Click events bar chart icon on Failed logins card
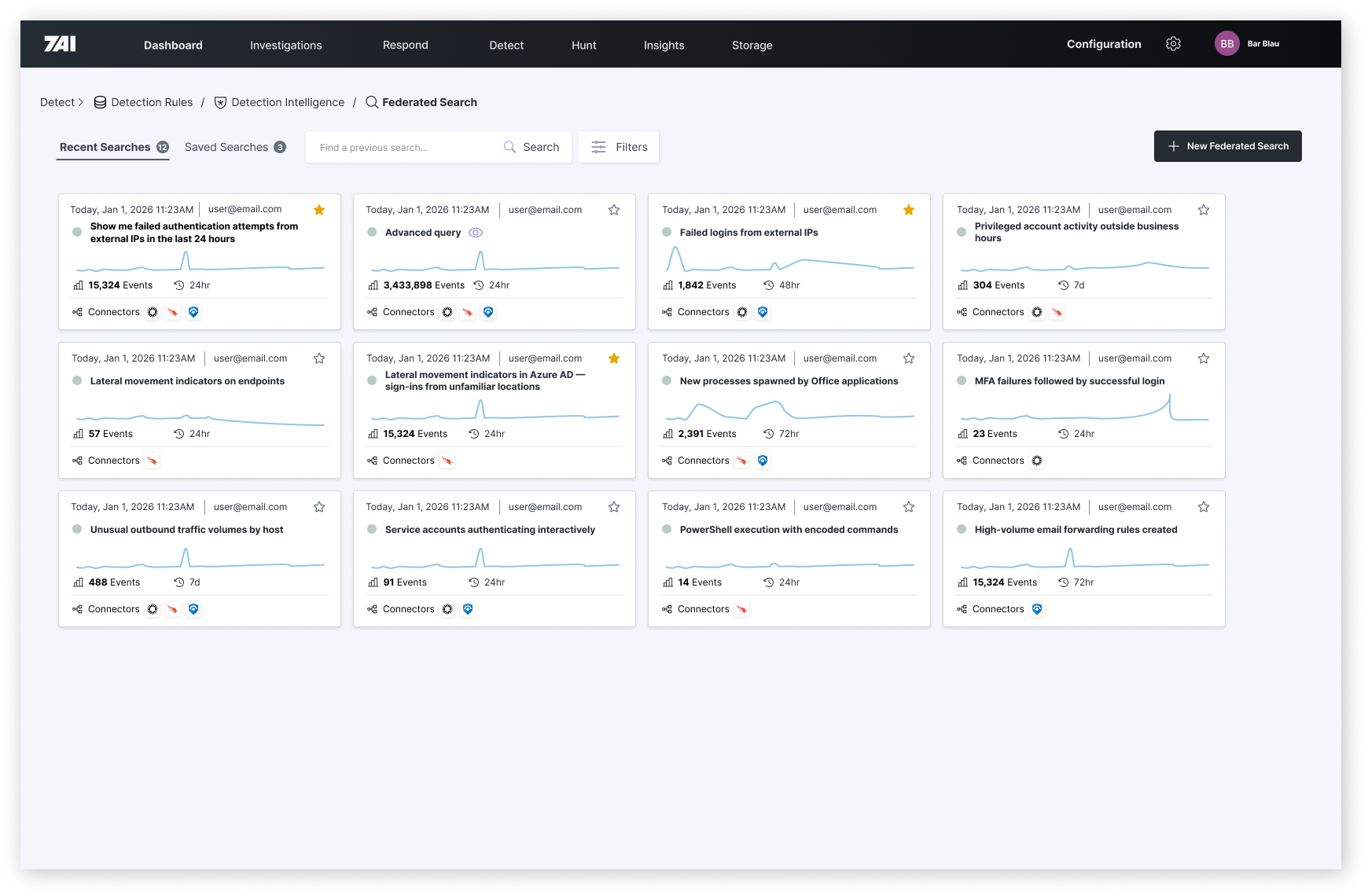 point(667,285)
